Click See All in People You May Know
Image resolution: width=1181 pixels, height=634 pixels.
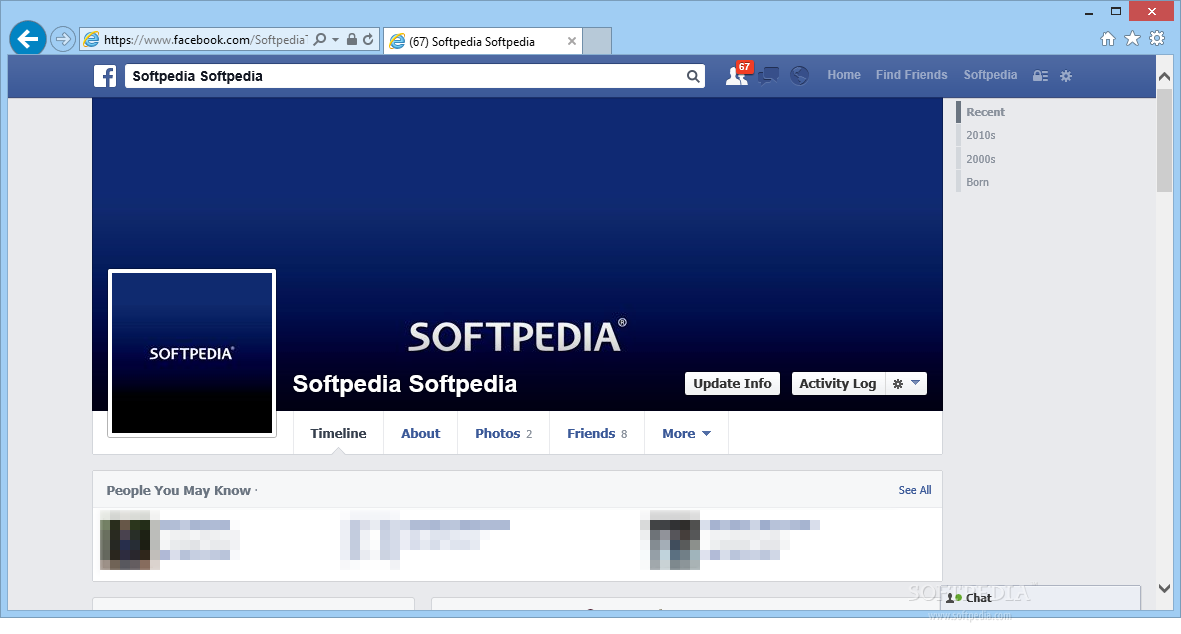[x=914, y=490]
